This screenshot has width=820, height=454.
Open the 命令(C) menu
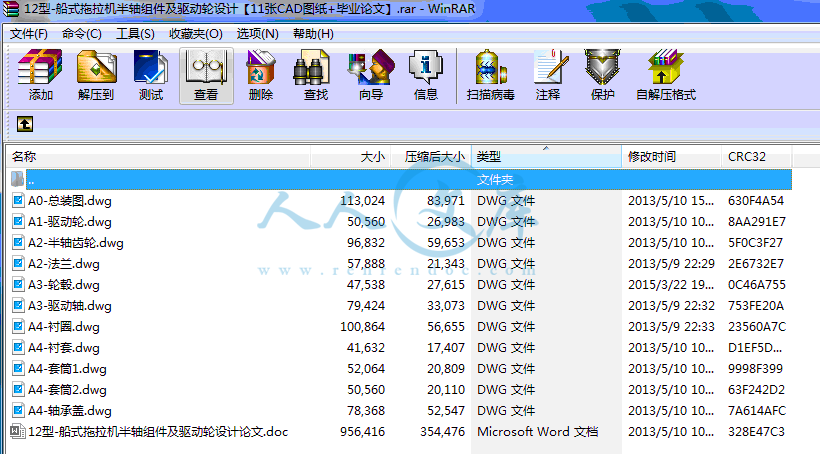coord(82,33)
